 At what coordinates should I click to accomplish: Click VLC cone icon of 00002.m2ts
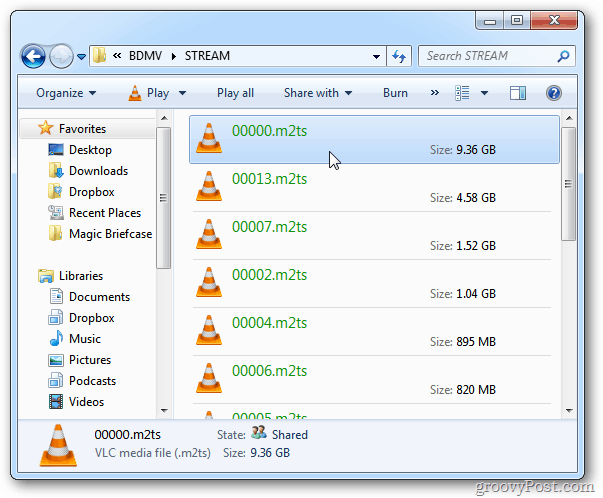click(x=209, y=283)
